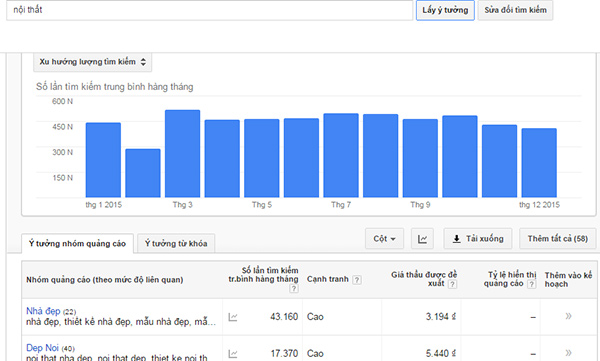Click the 'Thg 3' bar in chart

[x=183, y=154]
